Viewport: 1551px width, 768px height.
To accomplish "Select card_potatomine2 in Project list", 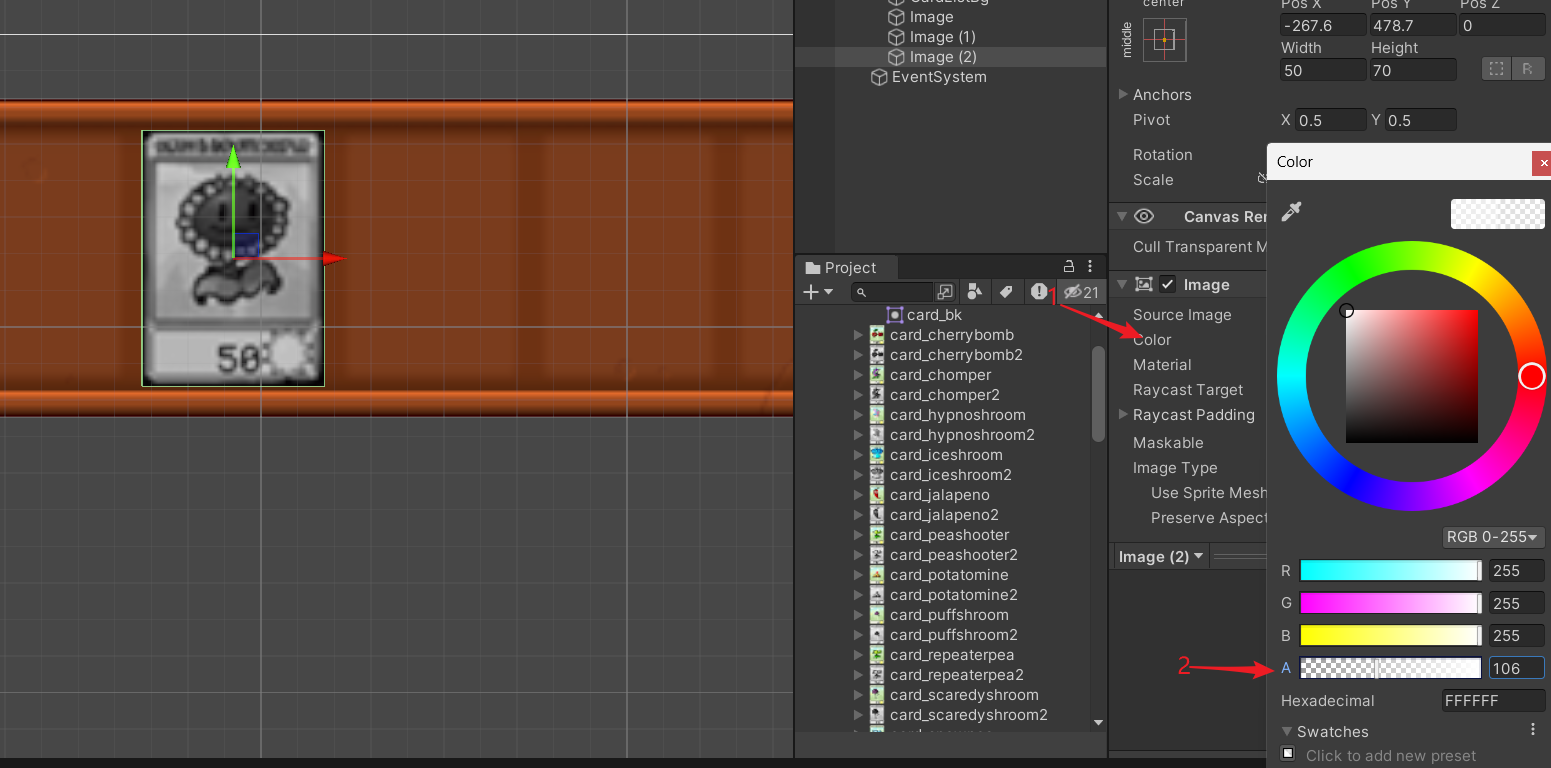I will tap(954, 595).
